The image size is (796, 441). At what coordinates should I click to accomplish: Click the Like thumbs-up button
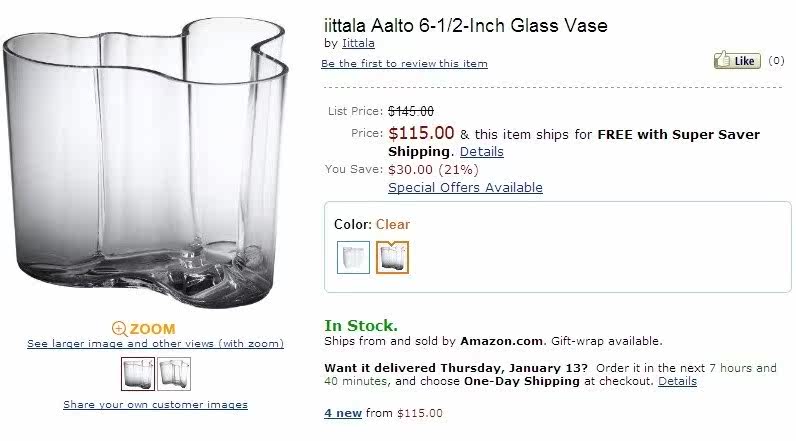tap(737, 61)
